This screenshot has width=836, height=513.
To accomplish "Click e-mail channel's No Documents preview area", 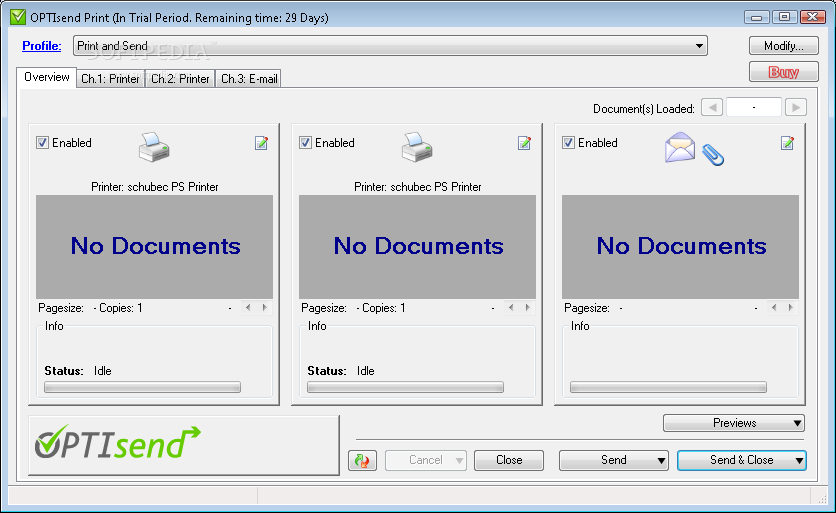I will tap(680, 247).
